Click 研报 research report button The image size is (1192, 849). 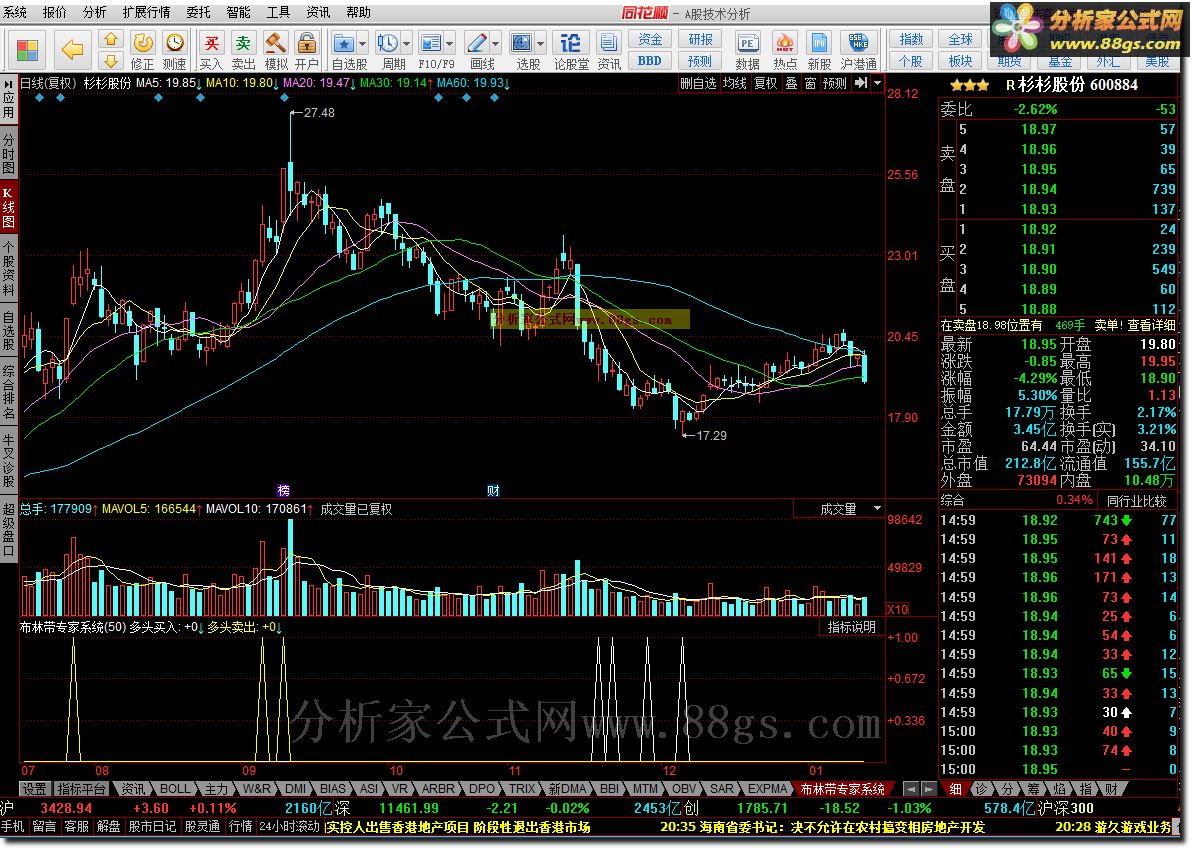click(x=700, y=40)
